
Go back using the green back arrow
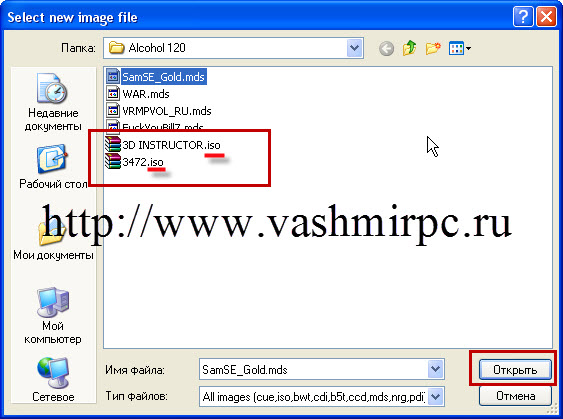pyautogui.click(x=386, y=48)
